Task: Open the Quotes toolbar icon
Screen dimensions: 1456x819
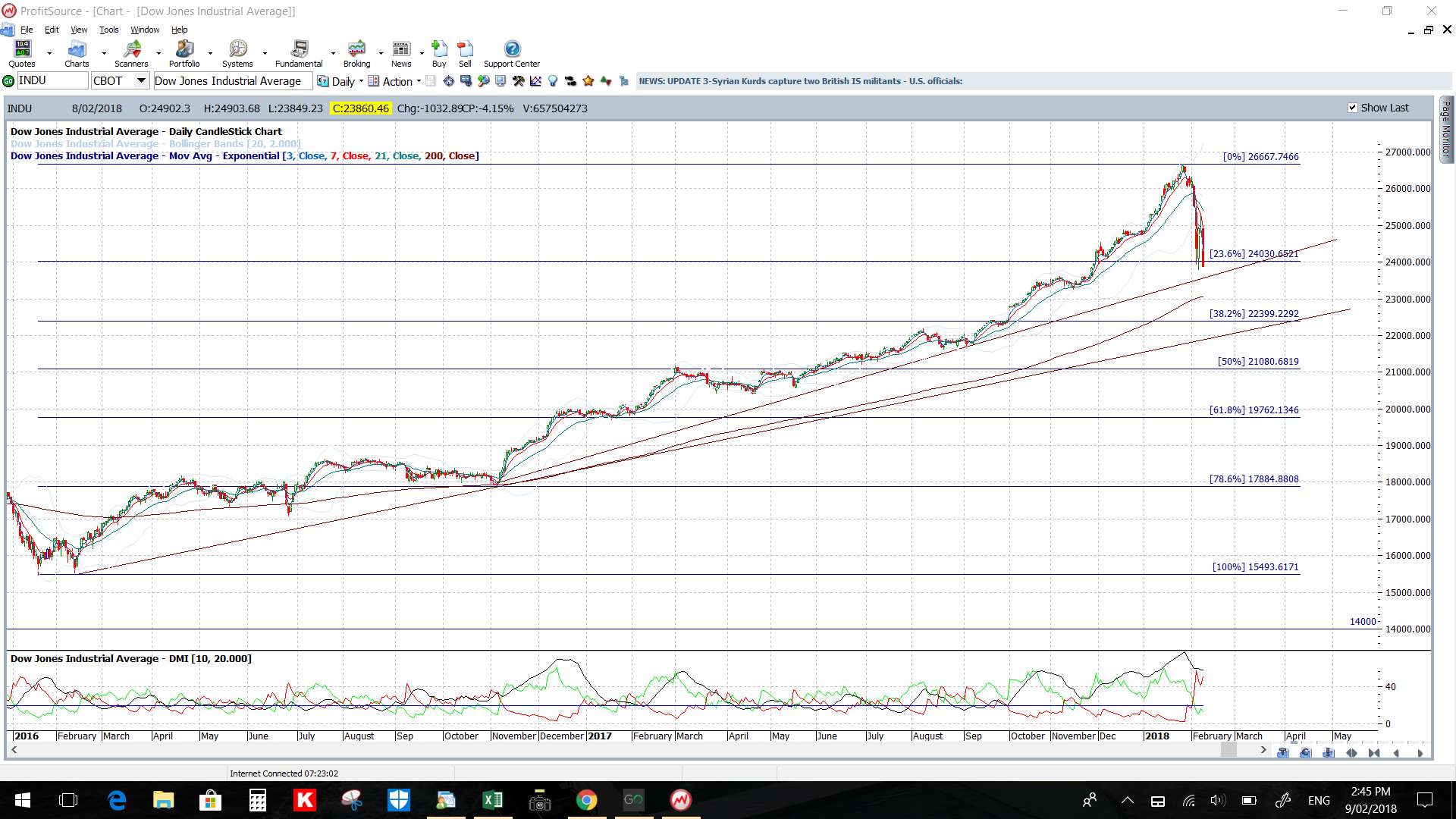Action: click(22, 54)
